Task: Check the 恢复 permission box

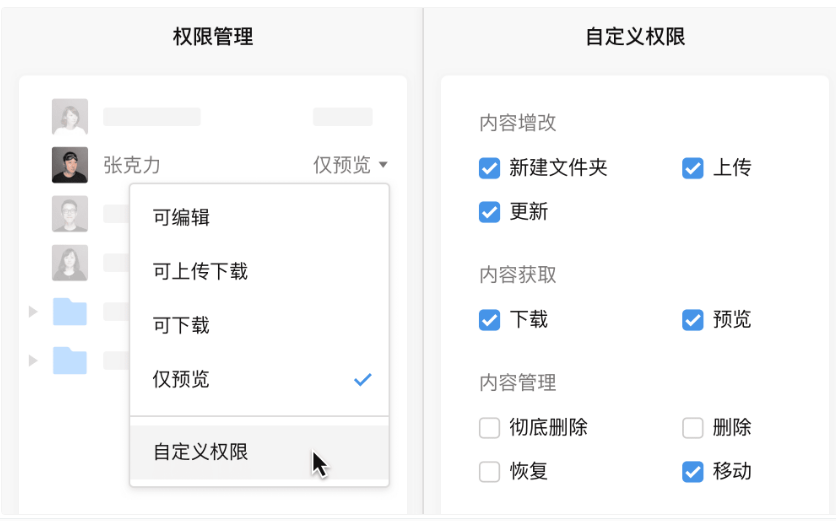Action: point(489,471)
